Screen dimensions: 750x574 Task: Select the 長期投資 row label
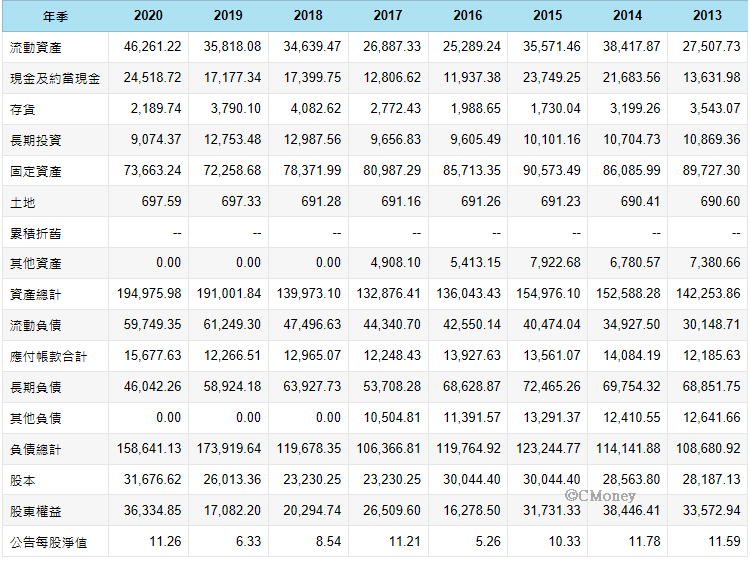[36, 140]
